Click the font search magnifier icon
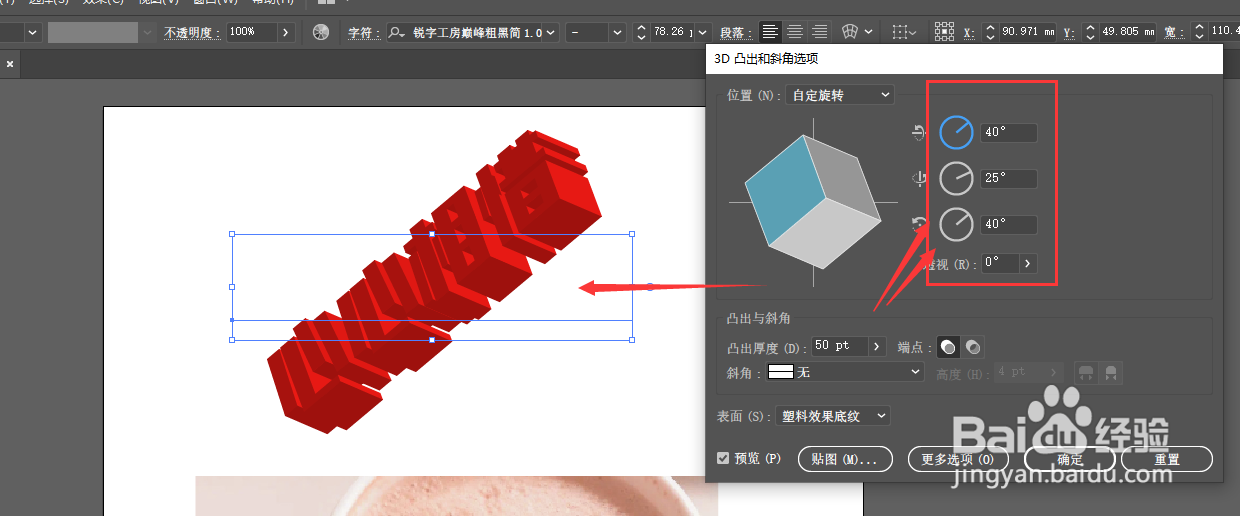Screen dimensions: 1240x516 (x=397, y=33)
